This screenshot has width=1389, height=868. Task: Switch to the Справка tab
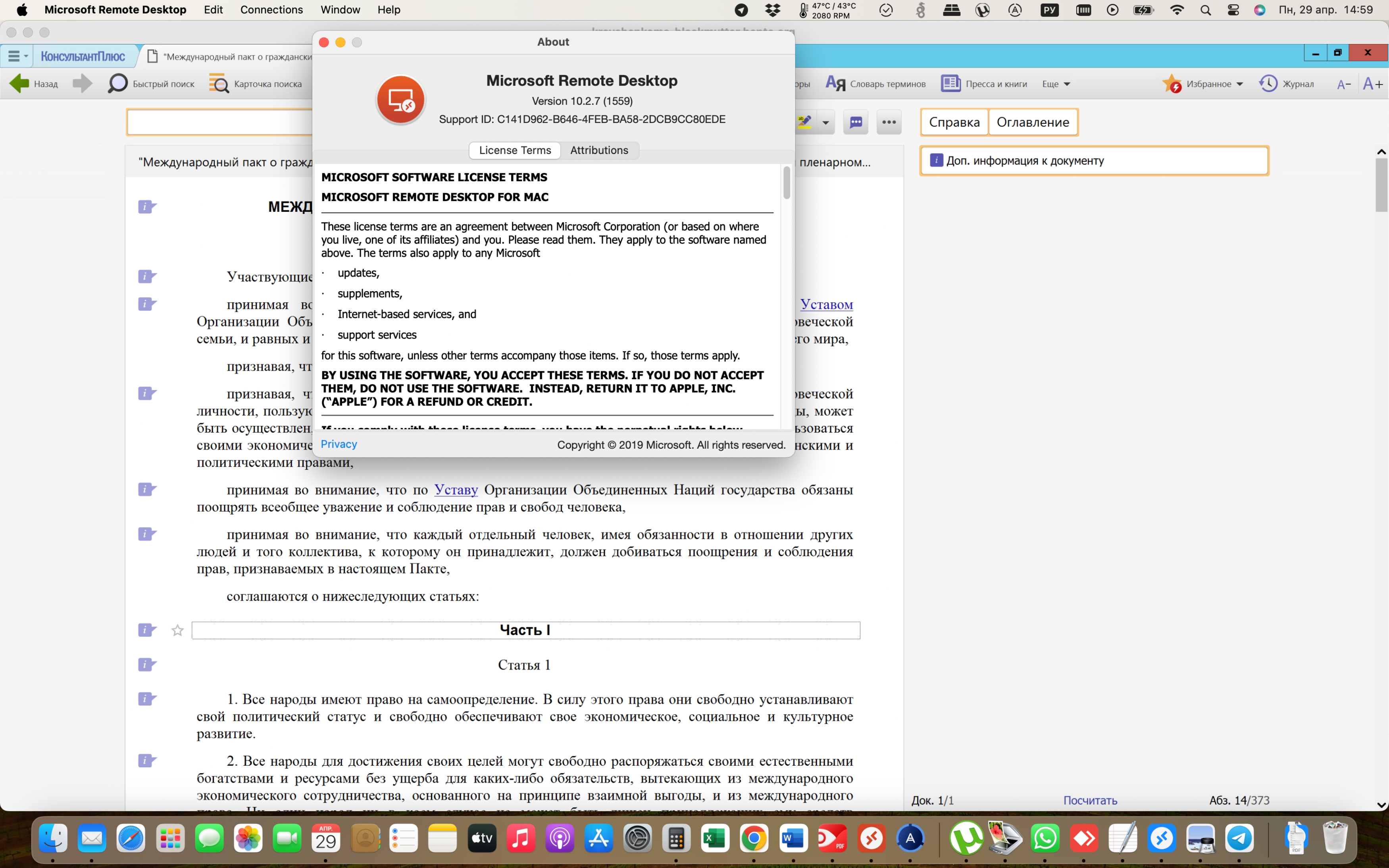(954, 122)
